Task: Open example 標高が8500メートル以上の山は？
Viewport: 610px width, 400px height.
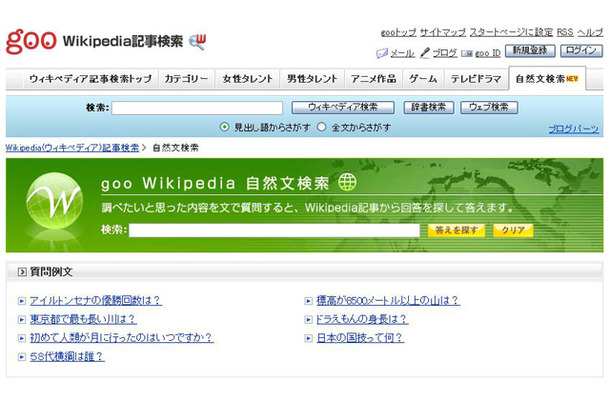Action: [x=388, y=300]
